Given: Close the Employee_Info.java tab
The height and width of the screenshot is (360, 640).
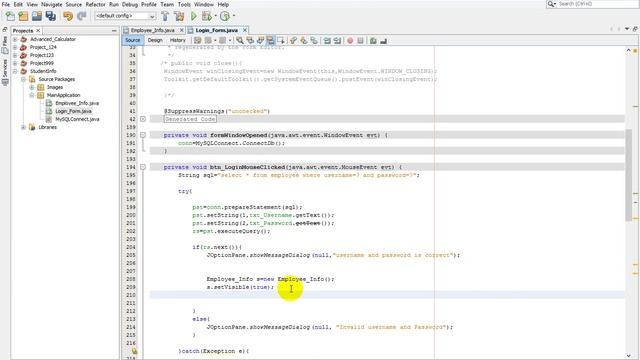Looking at the screenshot, I should coord(182,30).
